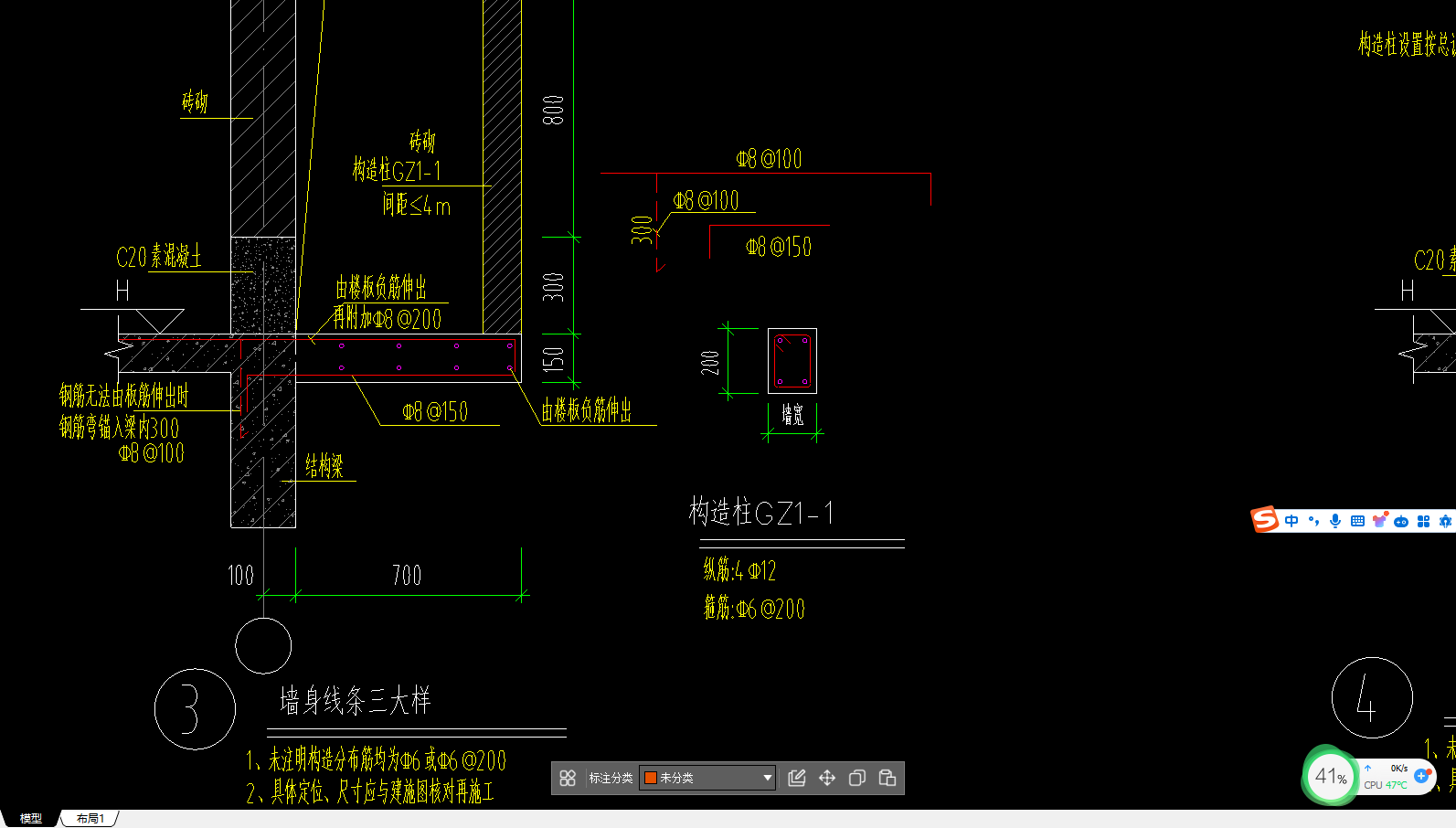Click the 由楼板负筋伸出 label near the 150 dimension

click(x=587, y=410)
